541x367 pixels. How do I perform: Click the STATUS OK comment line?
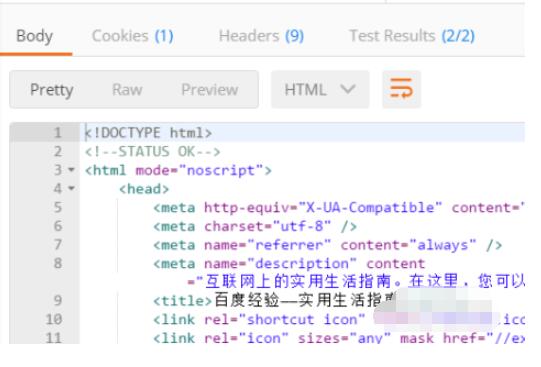tap(152, 152)
